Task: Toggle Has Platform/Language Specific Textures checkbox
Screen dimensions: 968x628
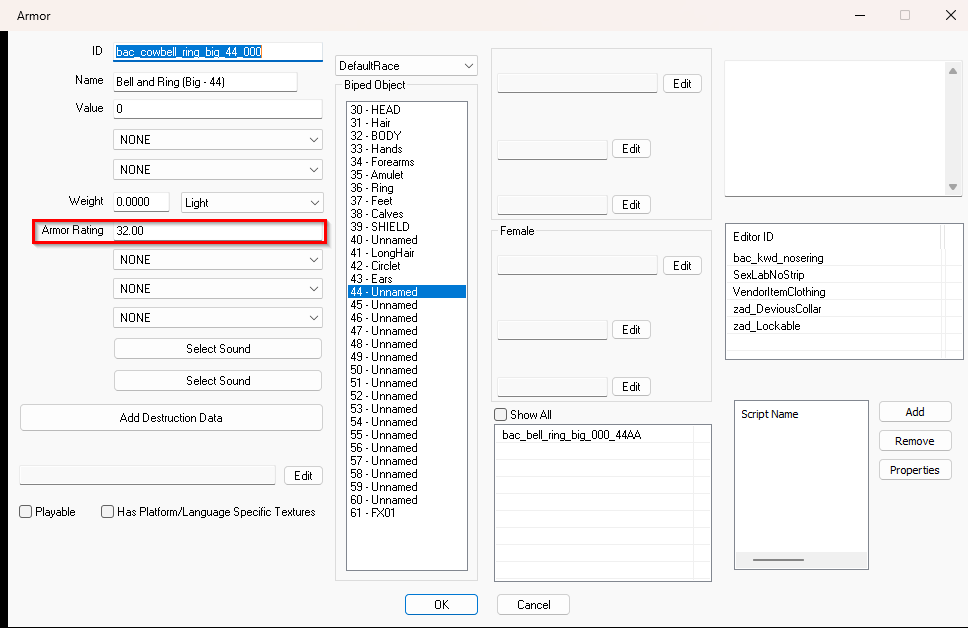Action: pos(107,512)
